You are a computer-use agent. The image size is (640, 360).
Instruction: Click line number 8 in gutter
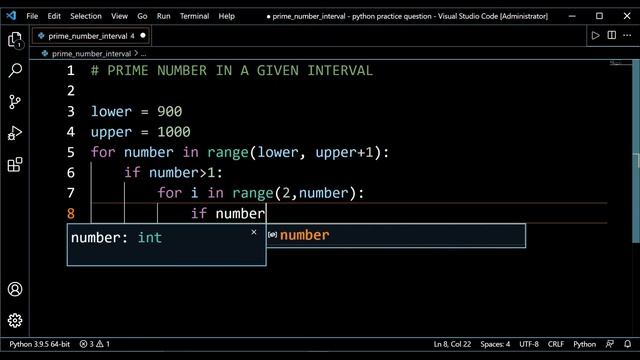tap(71, 213)
